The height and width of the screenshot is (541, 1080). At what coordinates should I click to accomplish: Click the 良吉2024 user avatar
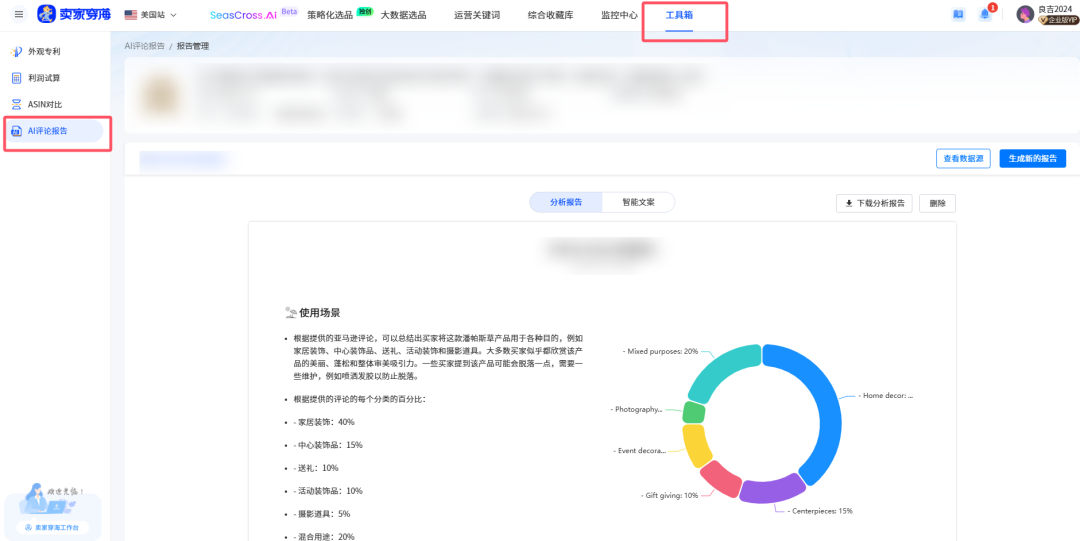tap(1025, 14)
